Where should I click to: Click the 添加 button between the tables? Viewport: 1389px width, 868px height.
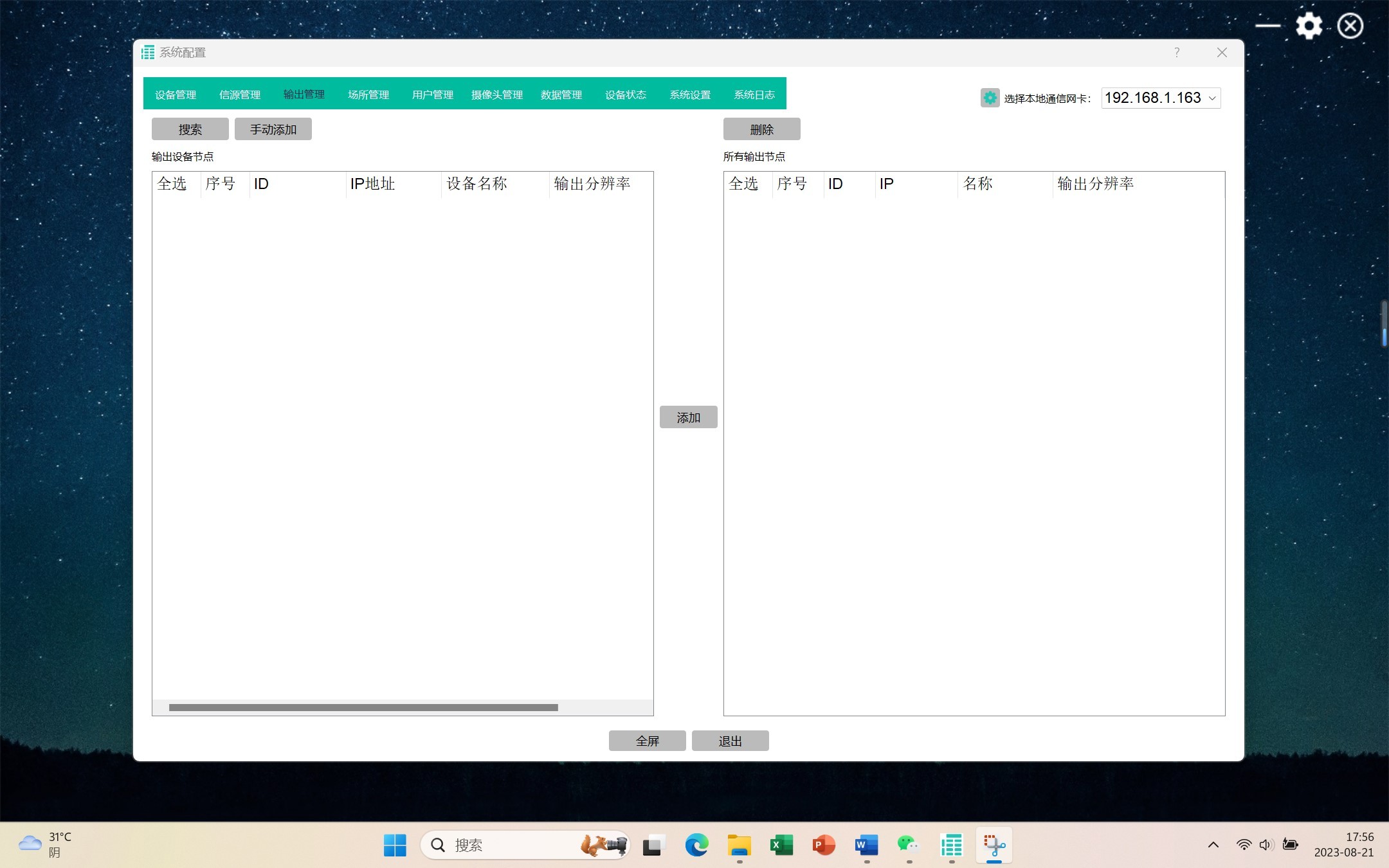pyautogui.click(x=688, y=417)
